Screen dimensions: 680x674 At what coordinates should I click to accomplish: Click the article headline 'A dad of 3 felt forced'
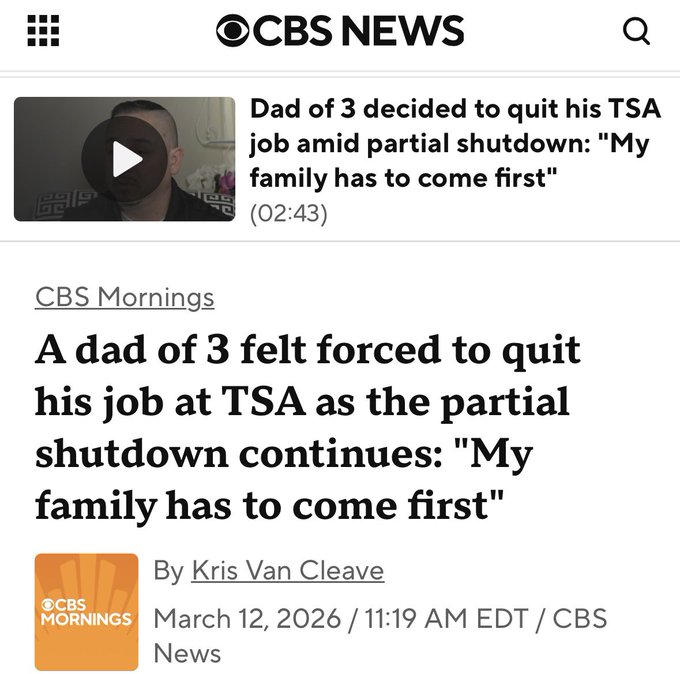[x=308, y=351]
